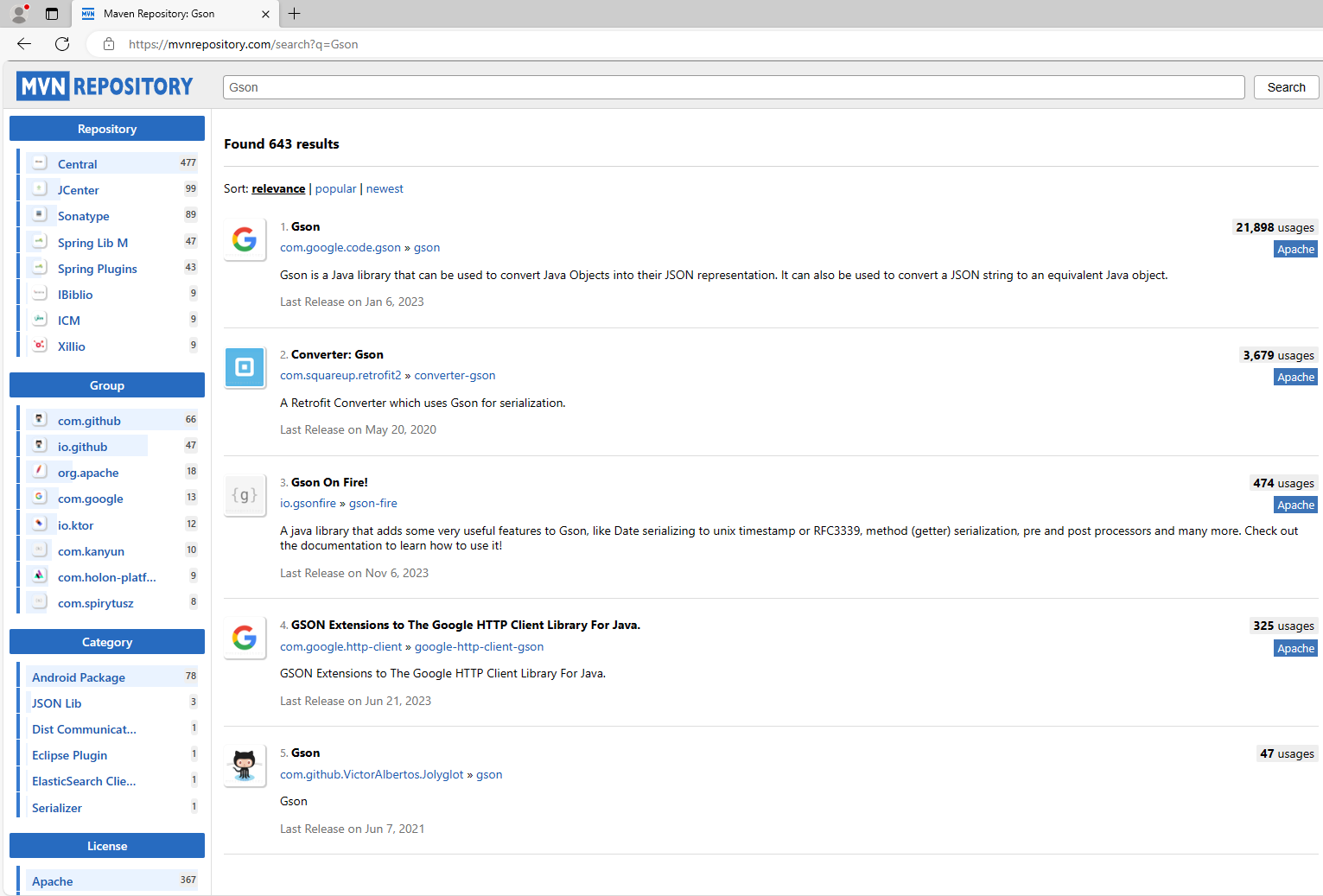Click the ICM repository icon
The width and height of the screenshot is (1323, 896).
pyautogui.click(x=40, y=320)
